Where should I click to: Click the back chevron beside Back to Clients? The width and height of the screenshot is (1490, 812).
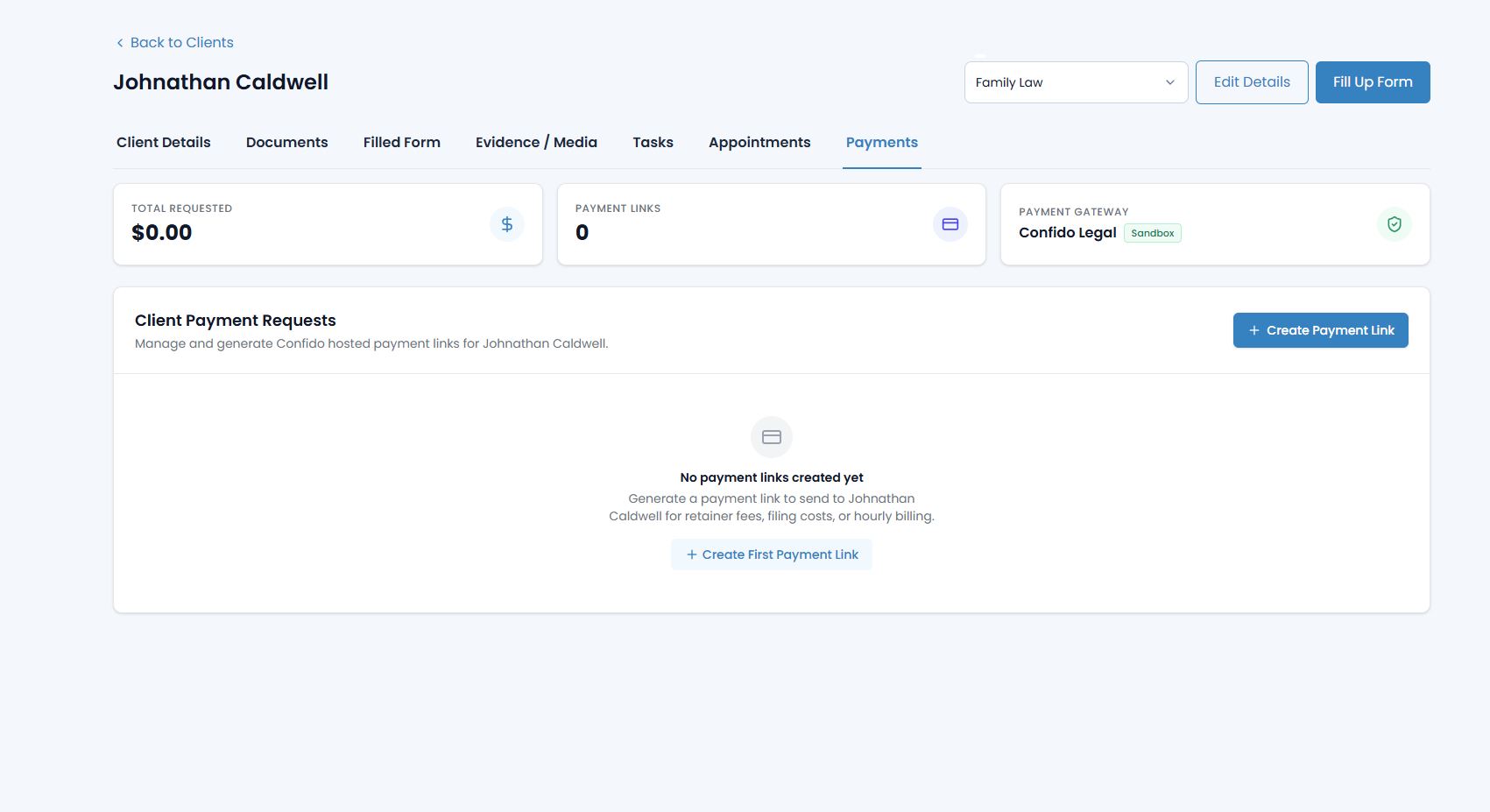120,43
